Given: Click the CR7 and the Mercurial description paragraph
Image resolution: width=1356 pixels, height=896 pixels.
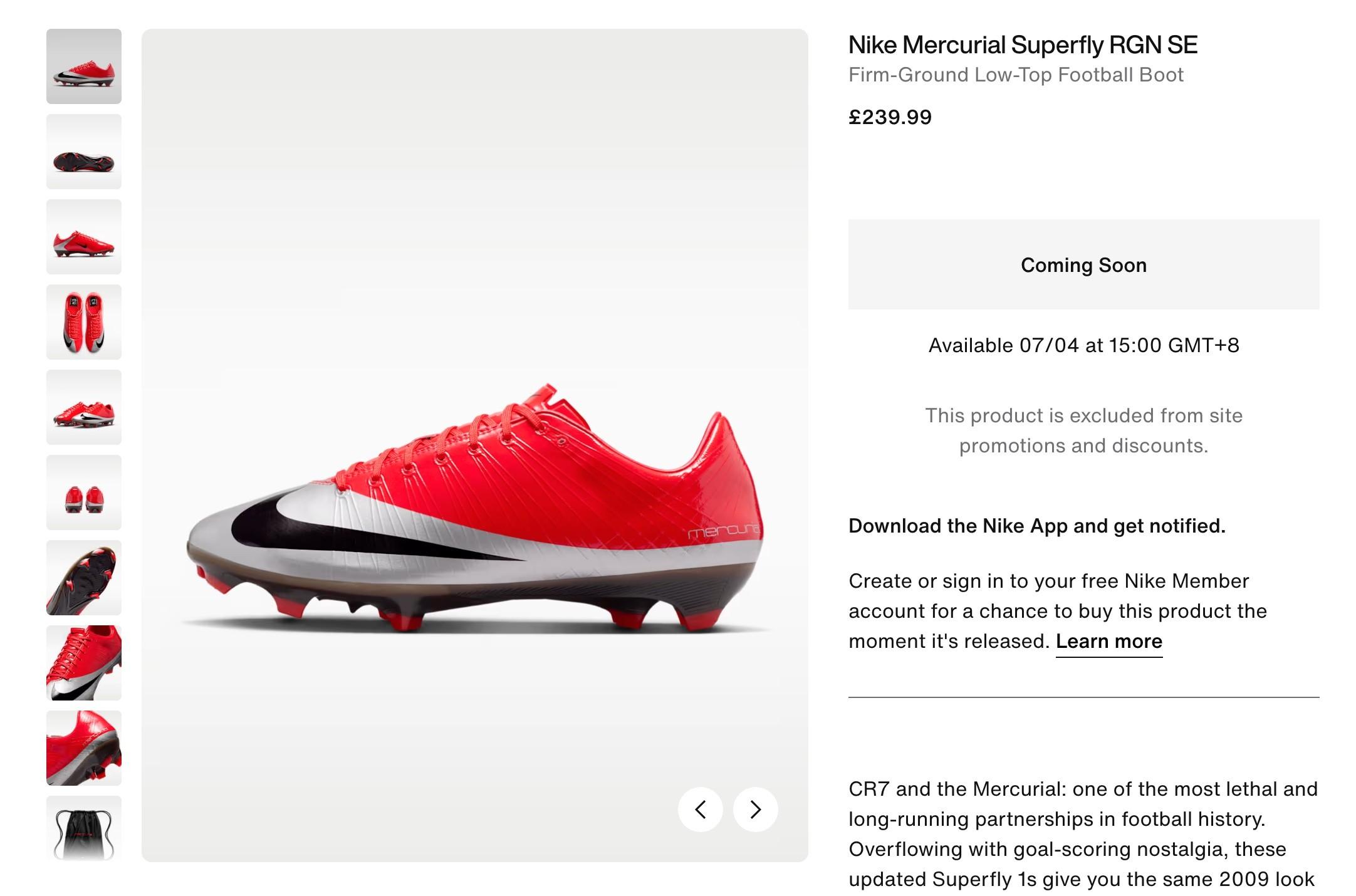Looking at the screenshot, I should tap(1083, 833).
